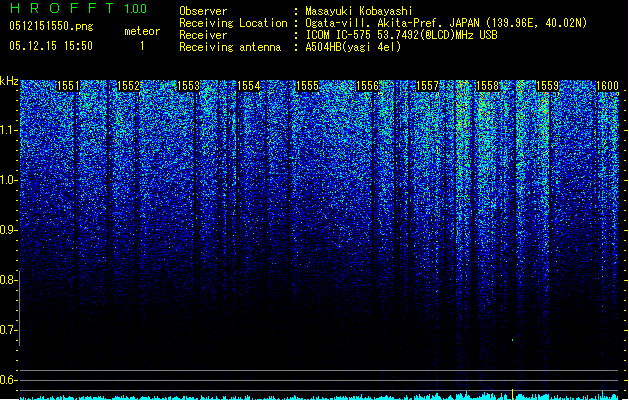Viewport: 629px width, 400px height.
Task: Click the 1559 time marker
Action: [x=547, y=86]
